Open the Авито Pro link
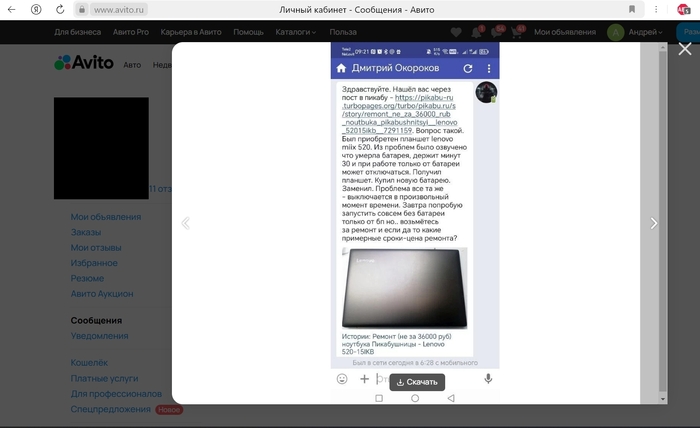 131,32
